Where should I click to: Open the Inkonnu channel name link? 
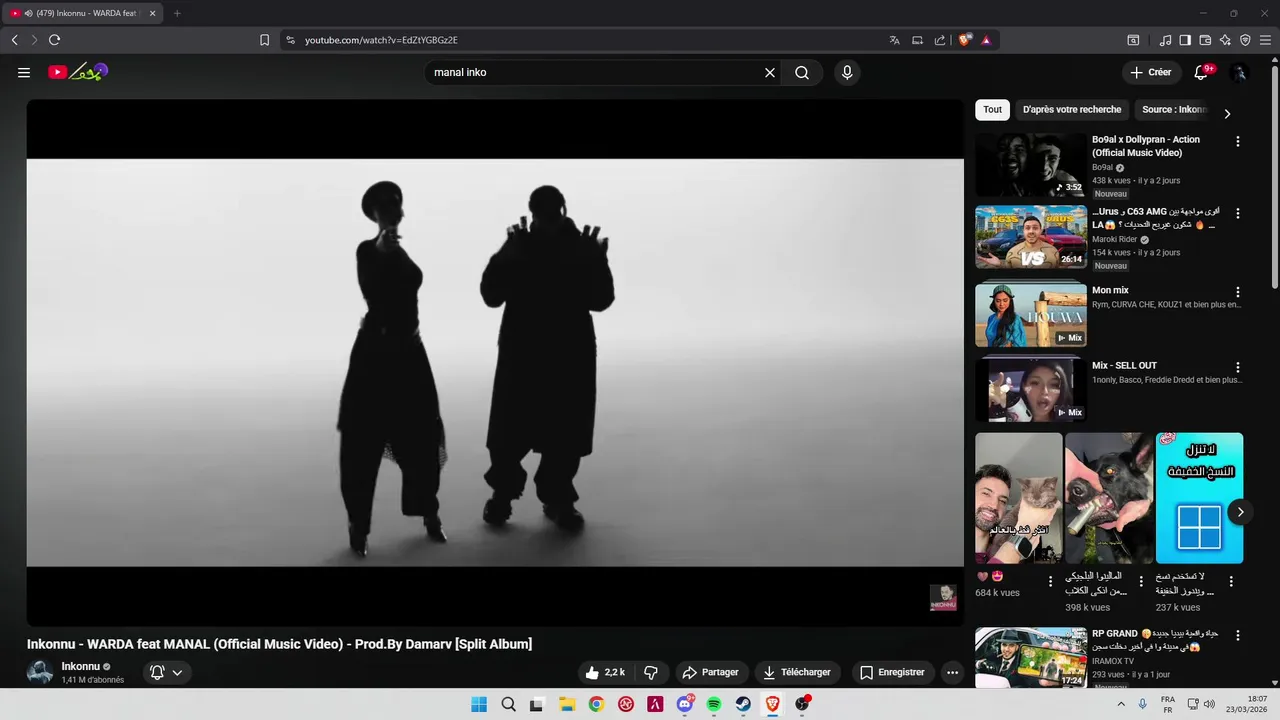coord(80,666)
